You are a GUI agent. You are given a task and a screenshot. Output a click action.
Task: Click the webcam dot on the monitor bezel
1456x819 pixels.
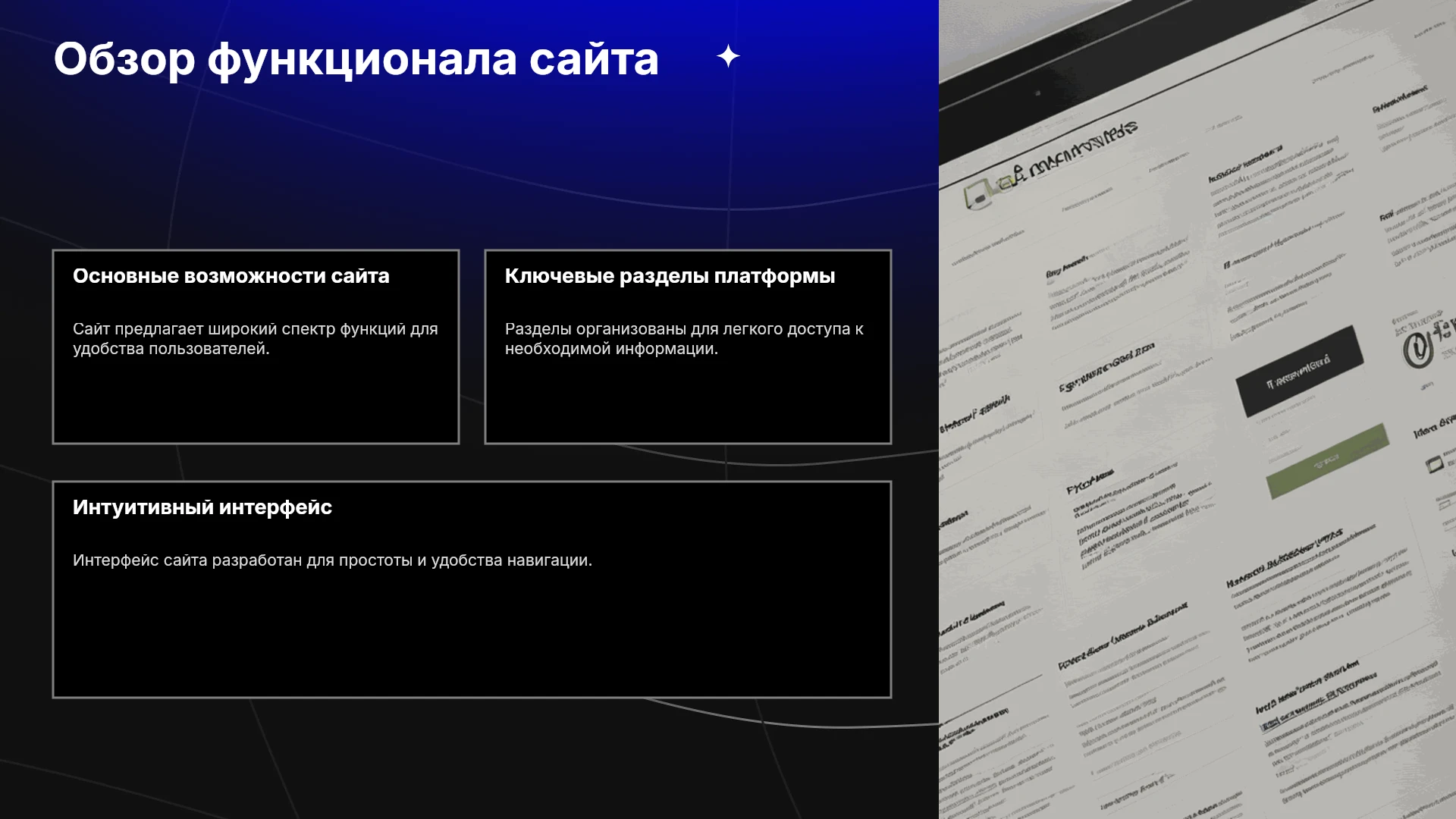pyautogui.click(x=1037, y=93)
